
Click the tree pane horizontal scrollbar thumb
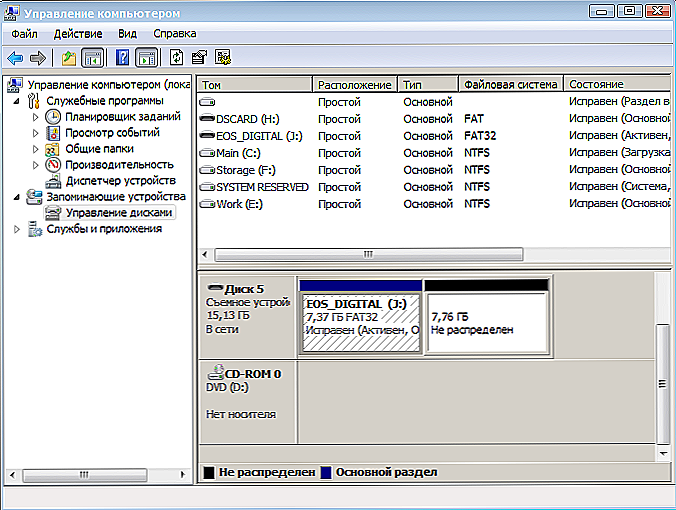(84, 475)
